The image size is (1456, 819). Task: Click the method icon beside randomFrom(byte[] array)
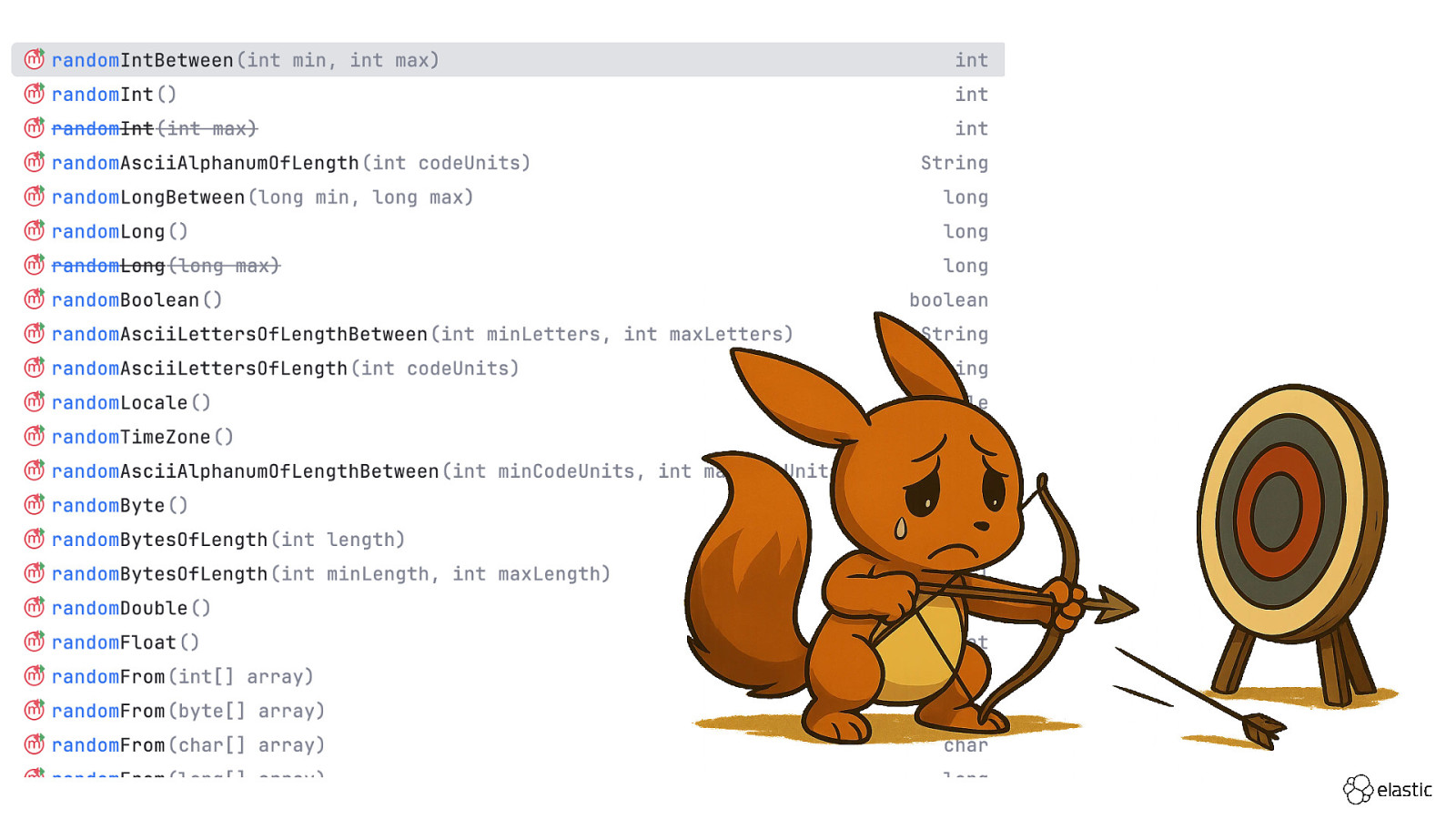[x=35, y=710]
